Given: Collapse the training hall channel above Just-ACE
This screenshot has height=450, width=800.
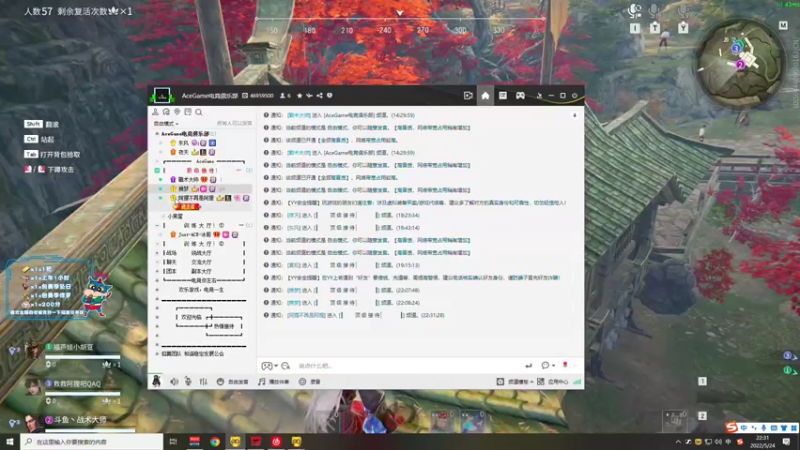Looking at the screenshot, I should (x=157, y=226).
